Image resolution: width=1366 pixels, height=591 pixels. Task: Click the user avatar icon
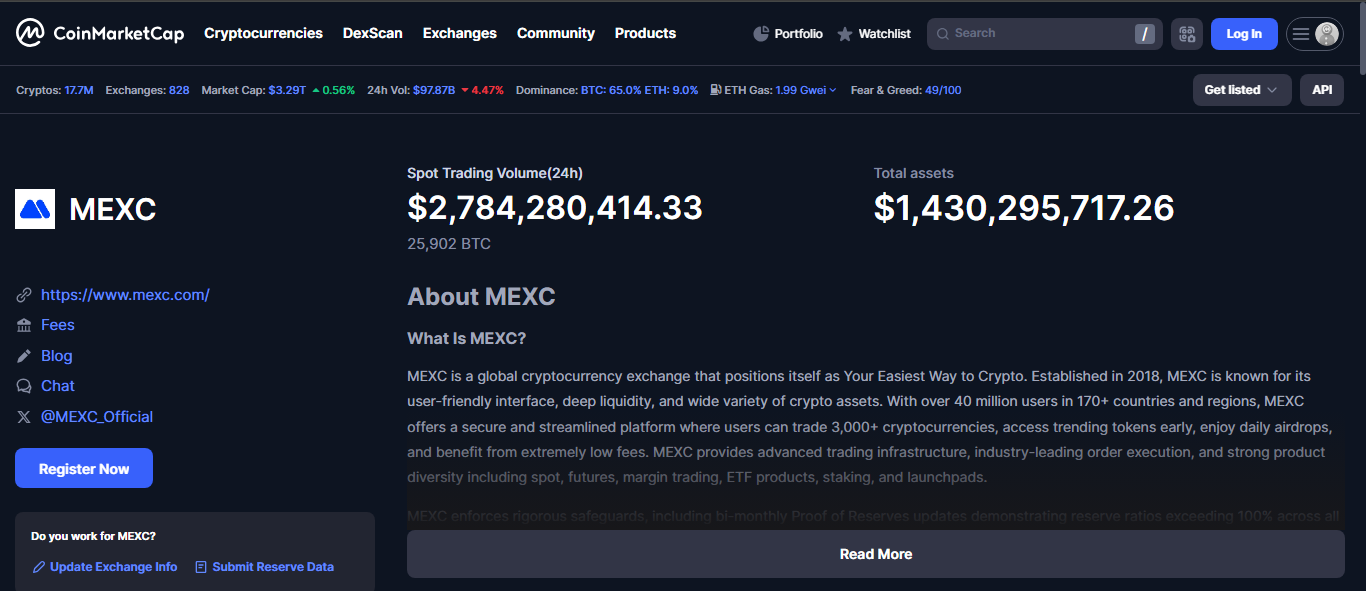pos(1327,34)
